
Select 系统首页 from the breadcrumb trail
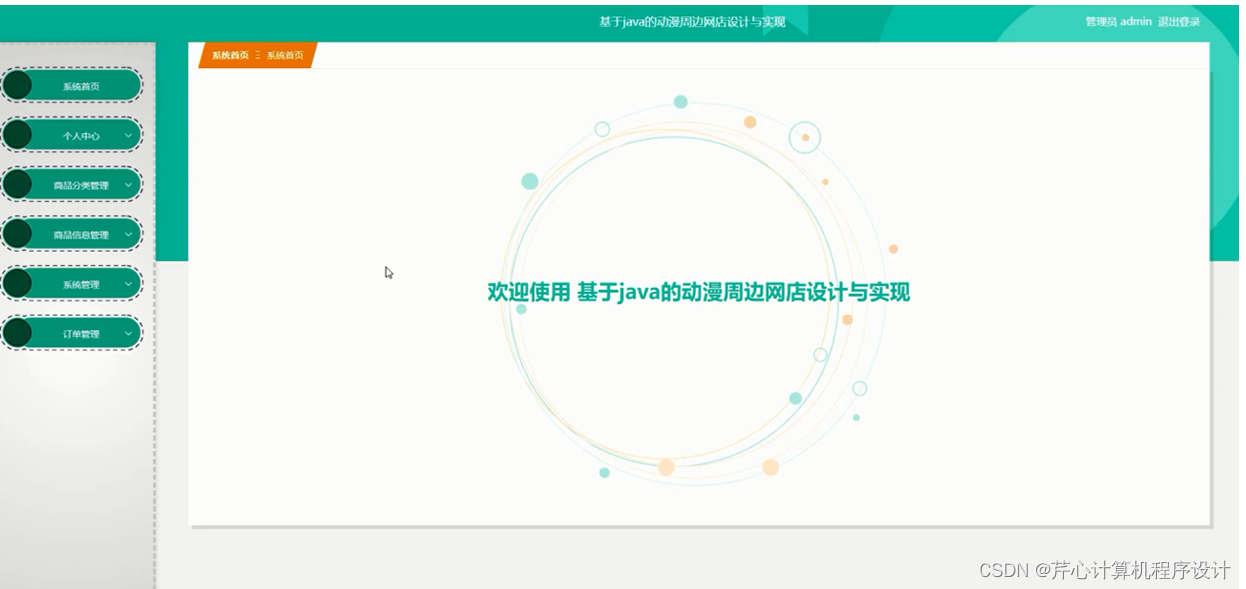[283, 56]
